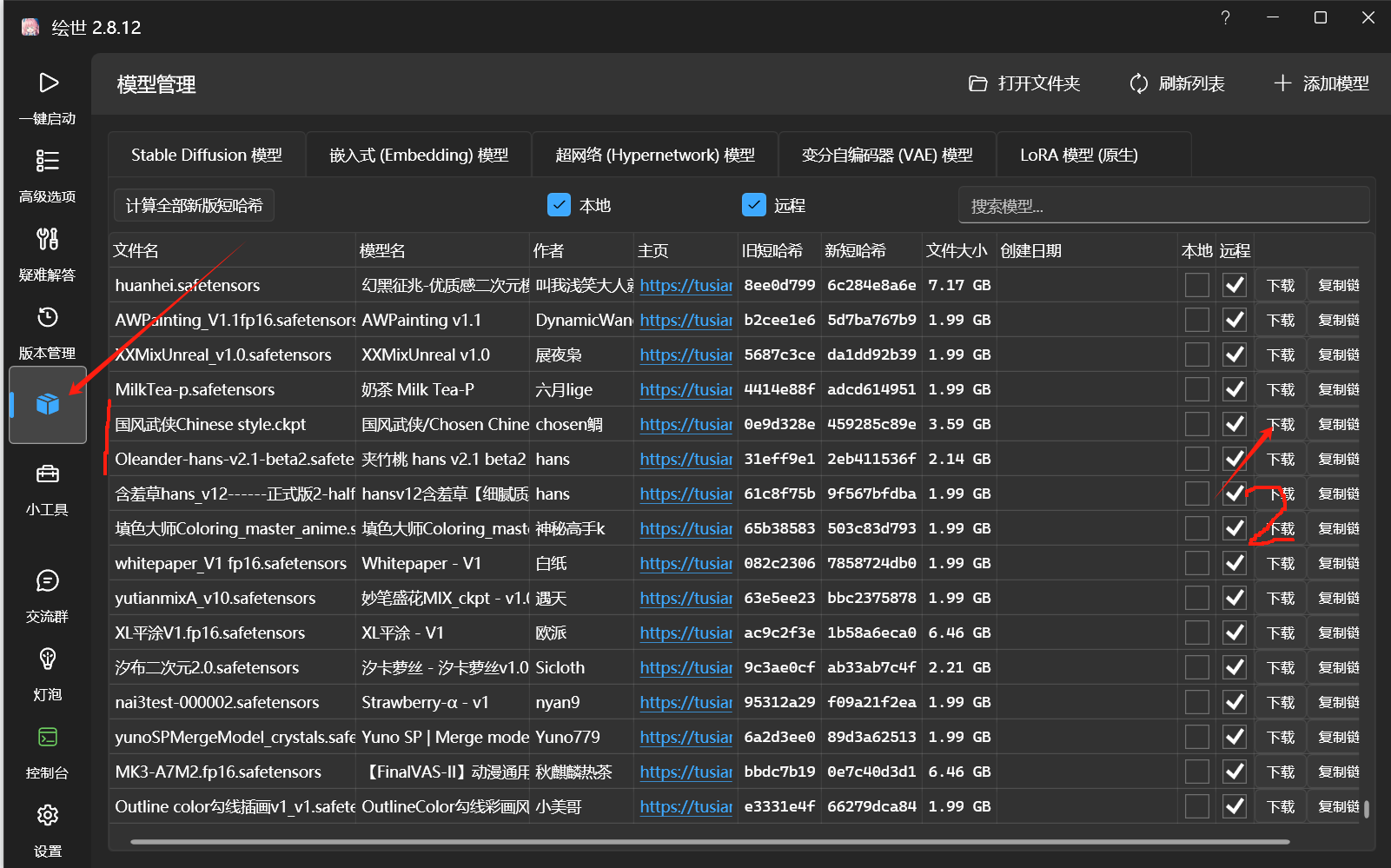Uncheck remote box for huanhei.safetensors
The image size is (1391, 868).
click(1235, 285)
